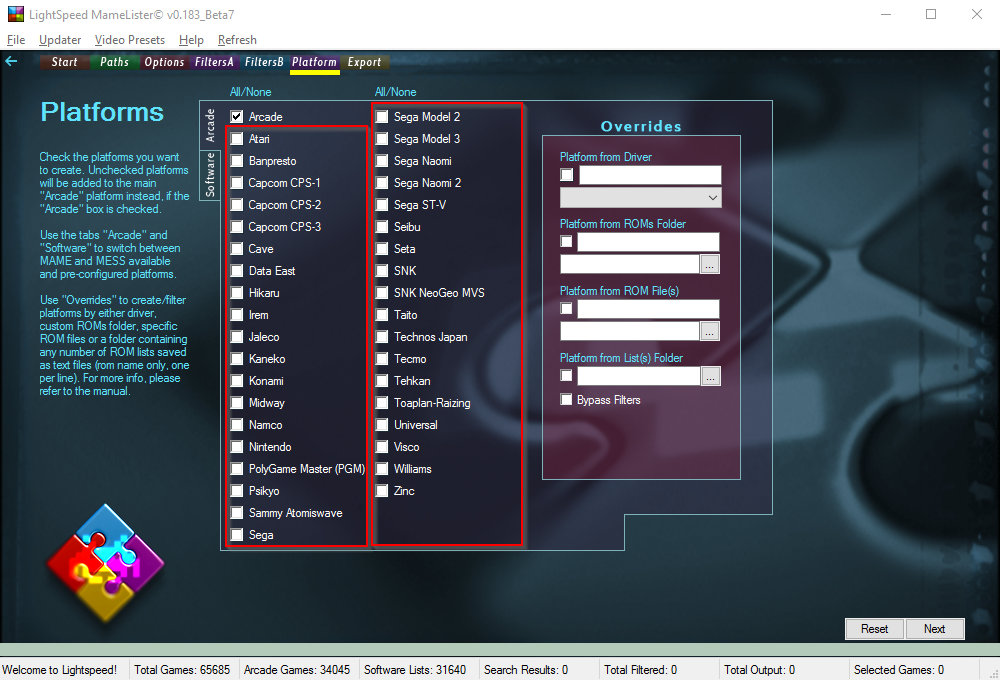Click the LightSpeed app icon in title bar
This screenshot has height=680, width=1000.
click(x=15, y=13)
